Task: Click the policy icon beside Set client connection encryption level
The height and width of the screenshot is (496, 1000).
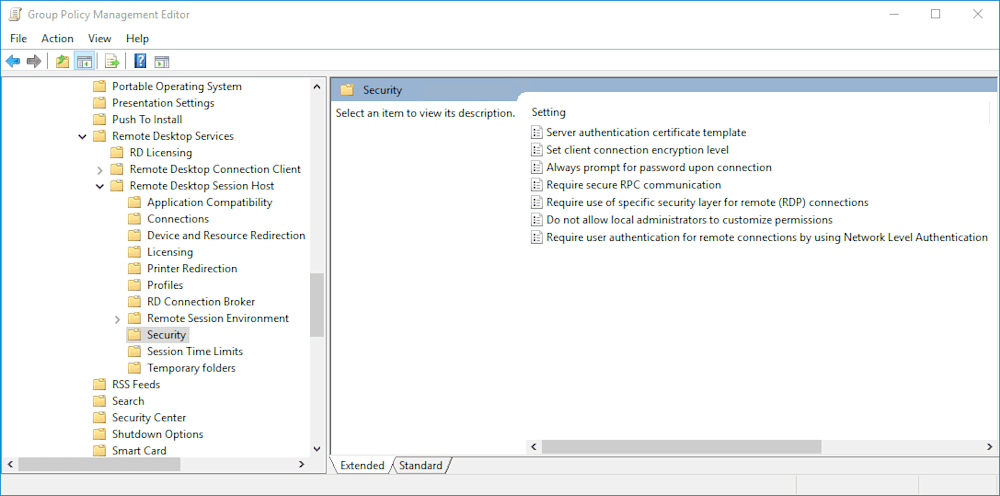Action: click(x=536, y=150)
